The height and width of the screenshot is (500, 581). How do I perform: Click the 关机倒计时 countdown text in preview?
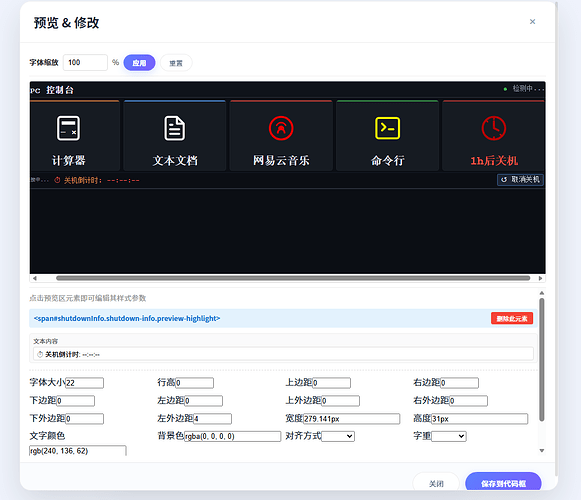coord(97,181)
